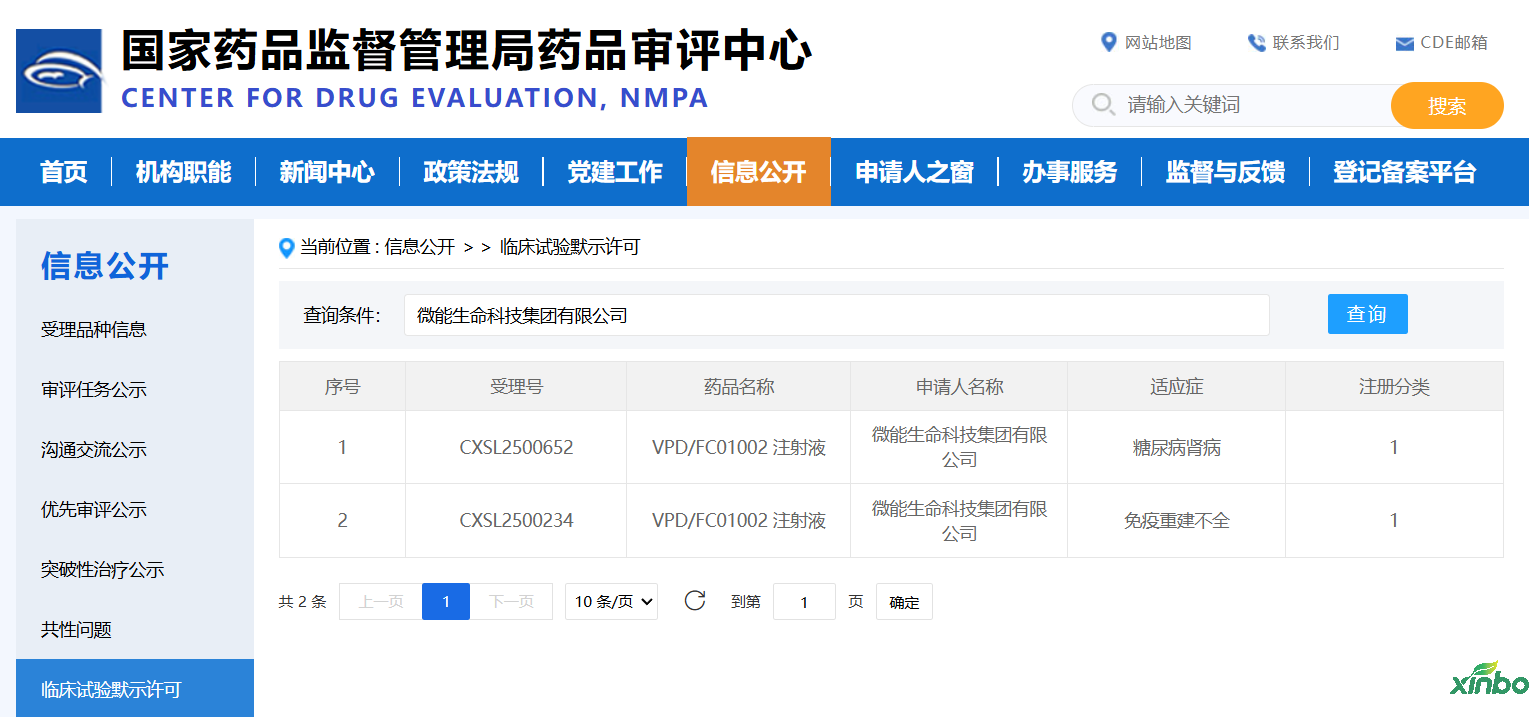The width and height of the screenshot is (1529, 717).
Task: Select 登记备案平台 in the top navigation
Action: [1404, 172]
